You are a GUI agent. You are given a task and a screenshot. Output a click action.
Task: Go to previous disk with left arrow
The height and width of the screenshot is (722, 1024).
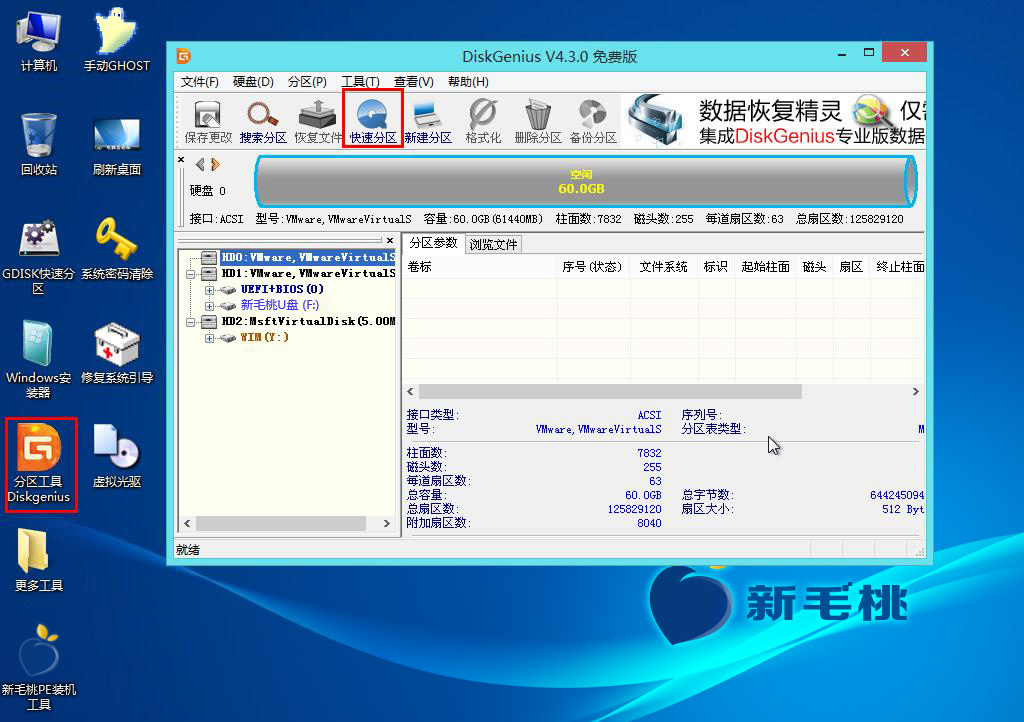pos(200,165)
